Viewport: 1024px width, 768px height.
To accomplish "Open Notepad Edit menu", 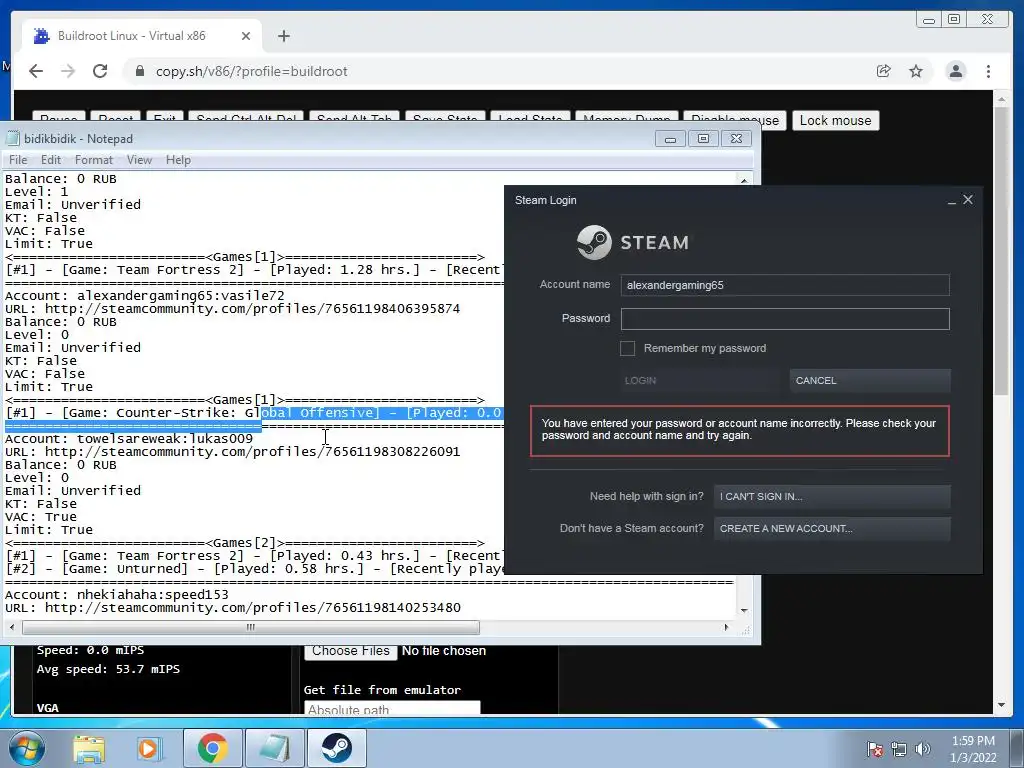I will click(x=50, y=160).
